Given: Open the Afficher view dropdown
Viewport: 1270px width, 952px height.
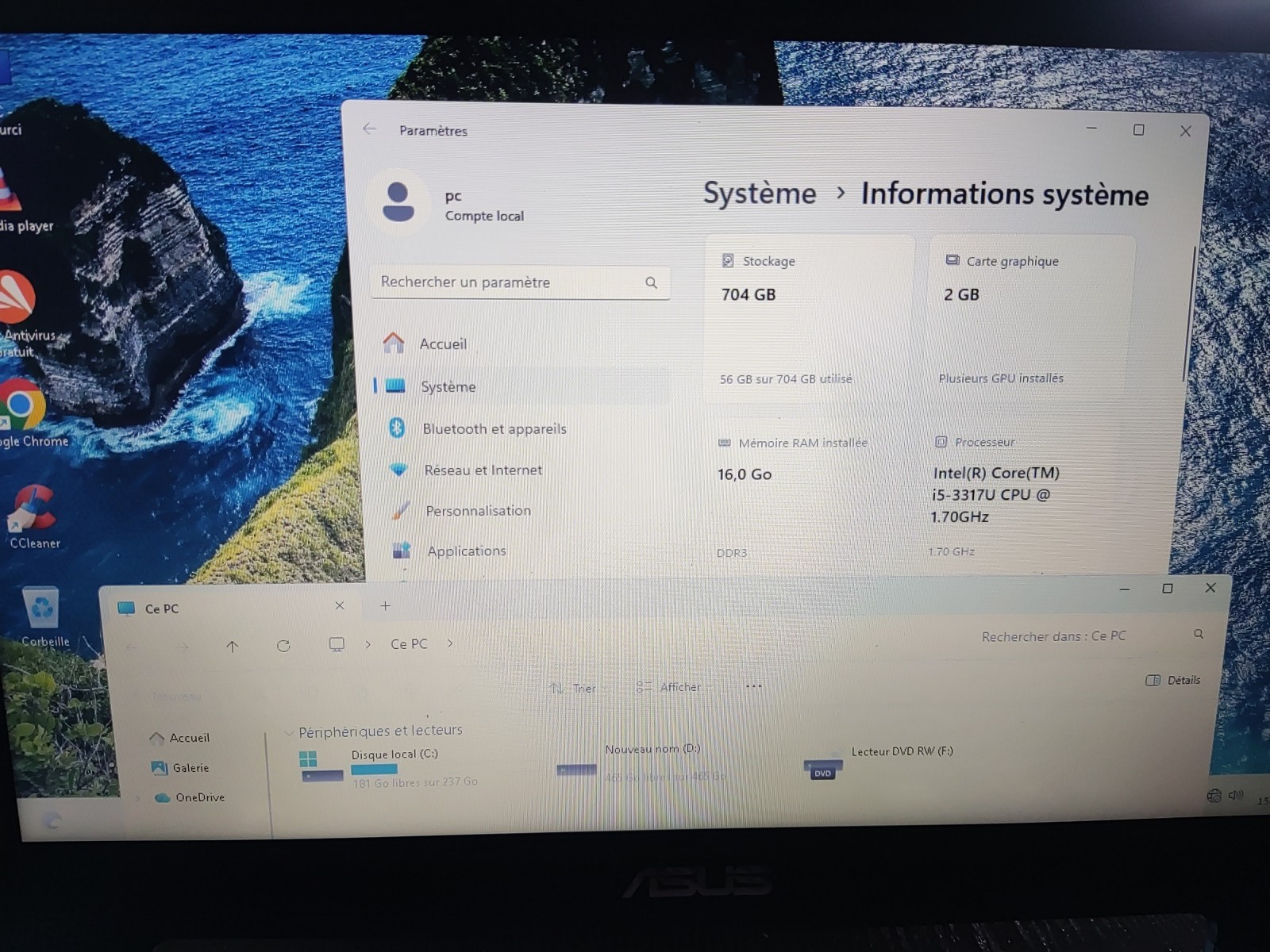Looking at the screenshot, I should [671, 687].
